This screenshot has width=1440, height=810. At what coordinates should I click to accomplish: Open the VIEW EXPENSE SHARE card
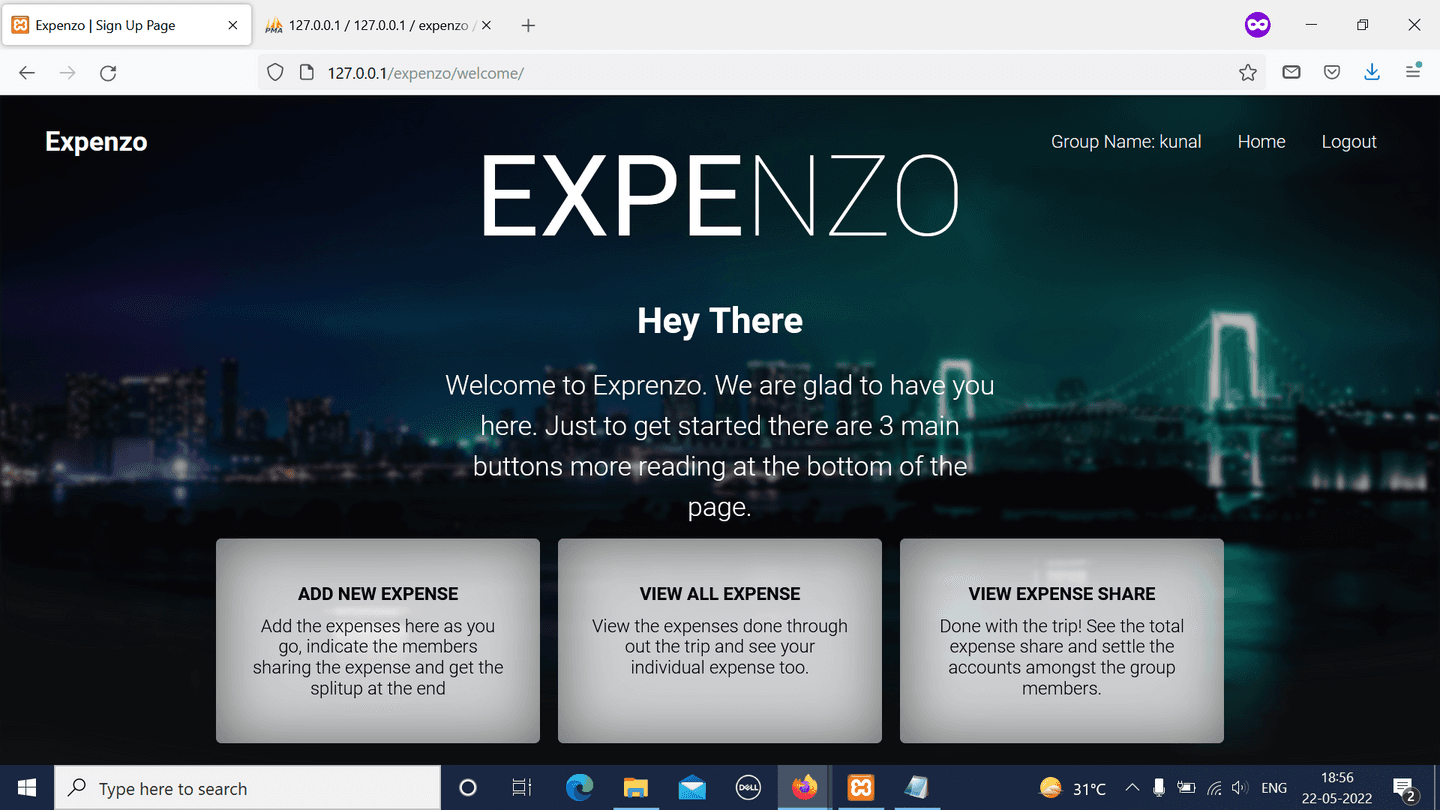pyautogui.click(x=1062, y=641)
